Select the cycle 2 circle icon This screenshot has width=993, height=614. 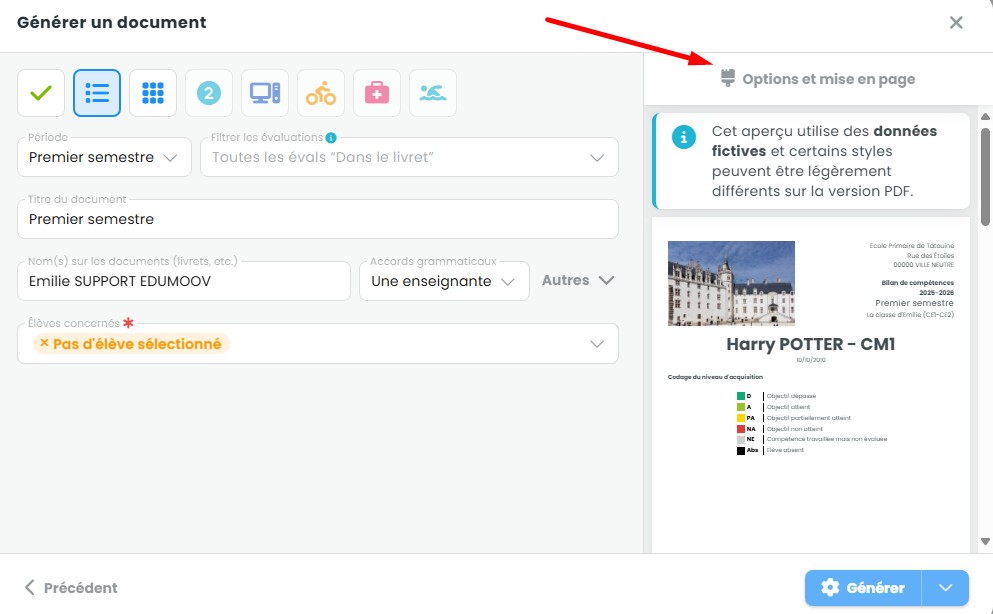click(x=209, y=94)
